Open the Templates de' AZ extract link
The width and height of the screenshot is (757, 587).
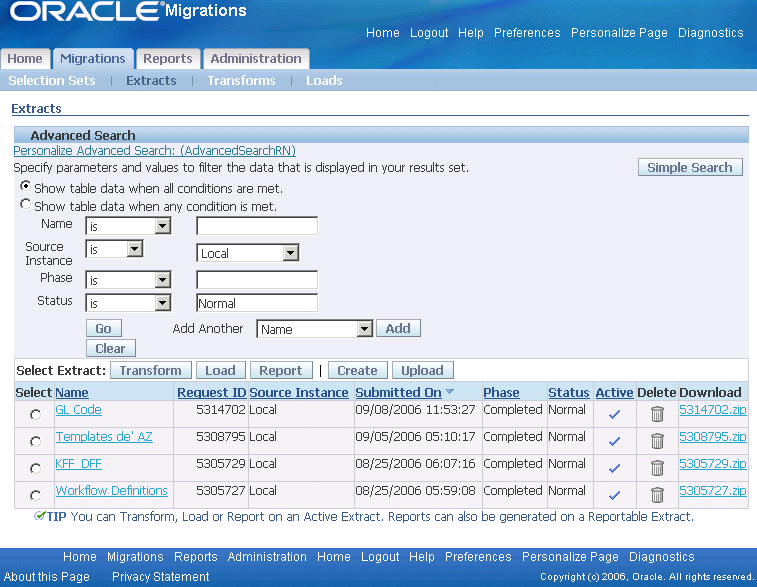pyautogui.click(x=104, y=437)
